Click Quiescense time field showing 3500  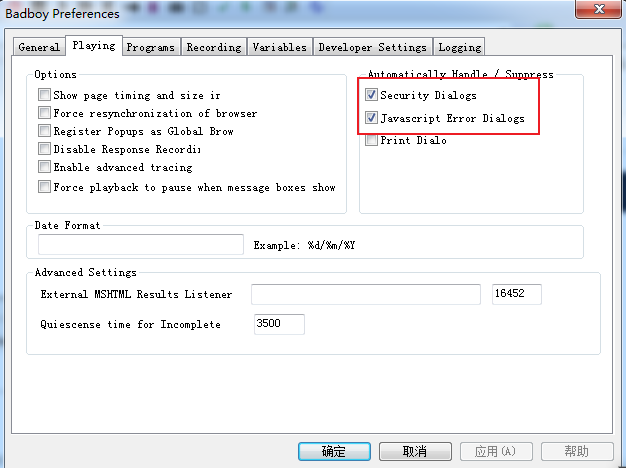point(279,324)
